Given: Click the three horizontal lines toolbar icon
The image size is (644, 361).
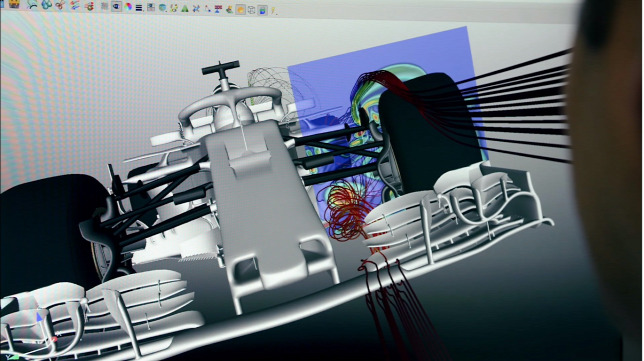Looking at the screenshot, I should click(x=139, y=8).
